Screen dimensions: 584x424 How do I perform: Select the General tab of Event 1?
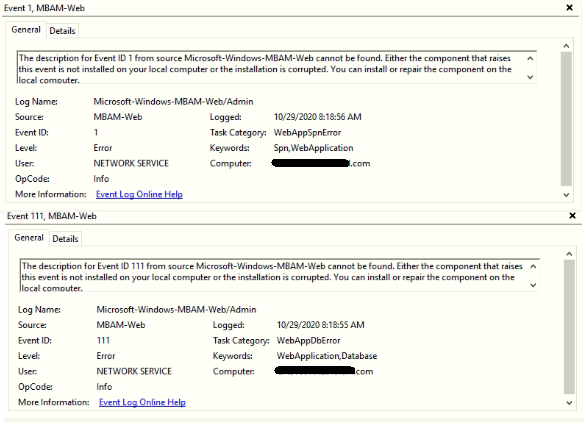26,29
